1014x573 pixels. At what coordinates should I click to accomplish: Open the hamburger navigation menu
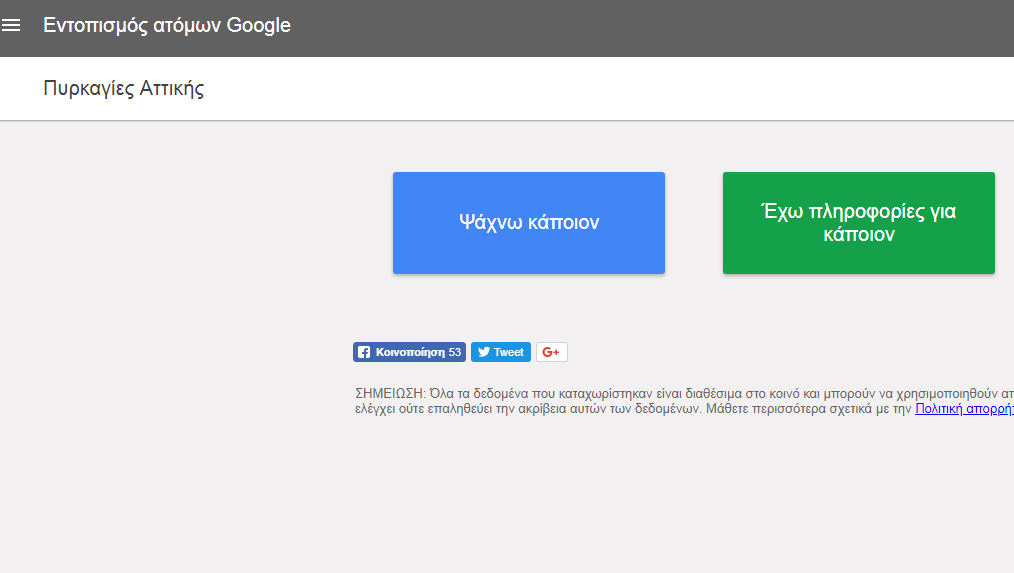pos(11,25)
